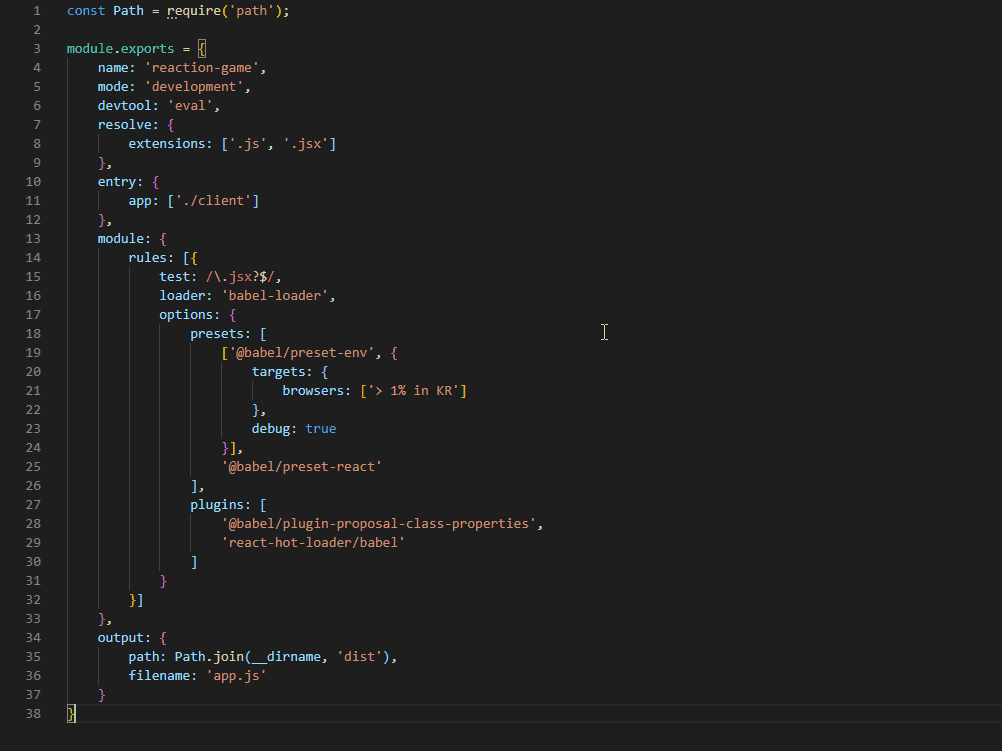Click __dirname in the Path.join call
The image size is (1002, 751).
(x=286, y=657)
